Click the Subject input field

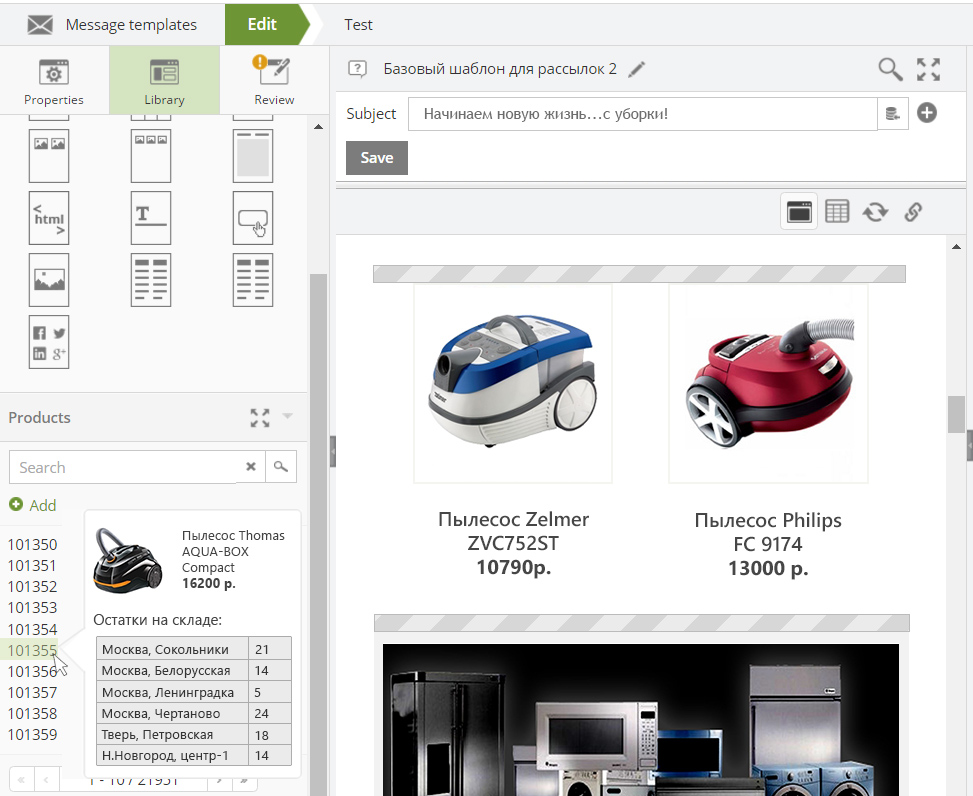[x=642, y=114]
